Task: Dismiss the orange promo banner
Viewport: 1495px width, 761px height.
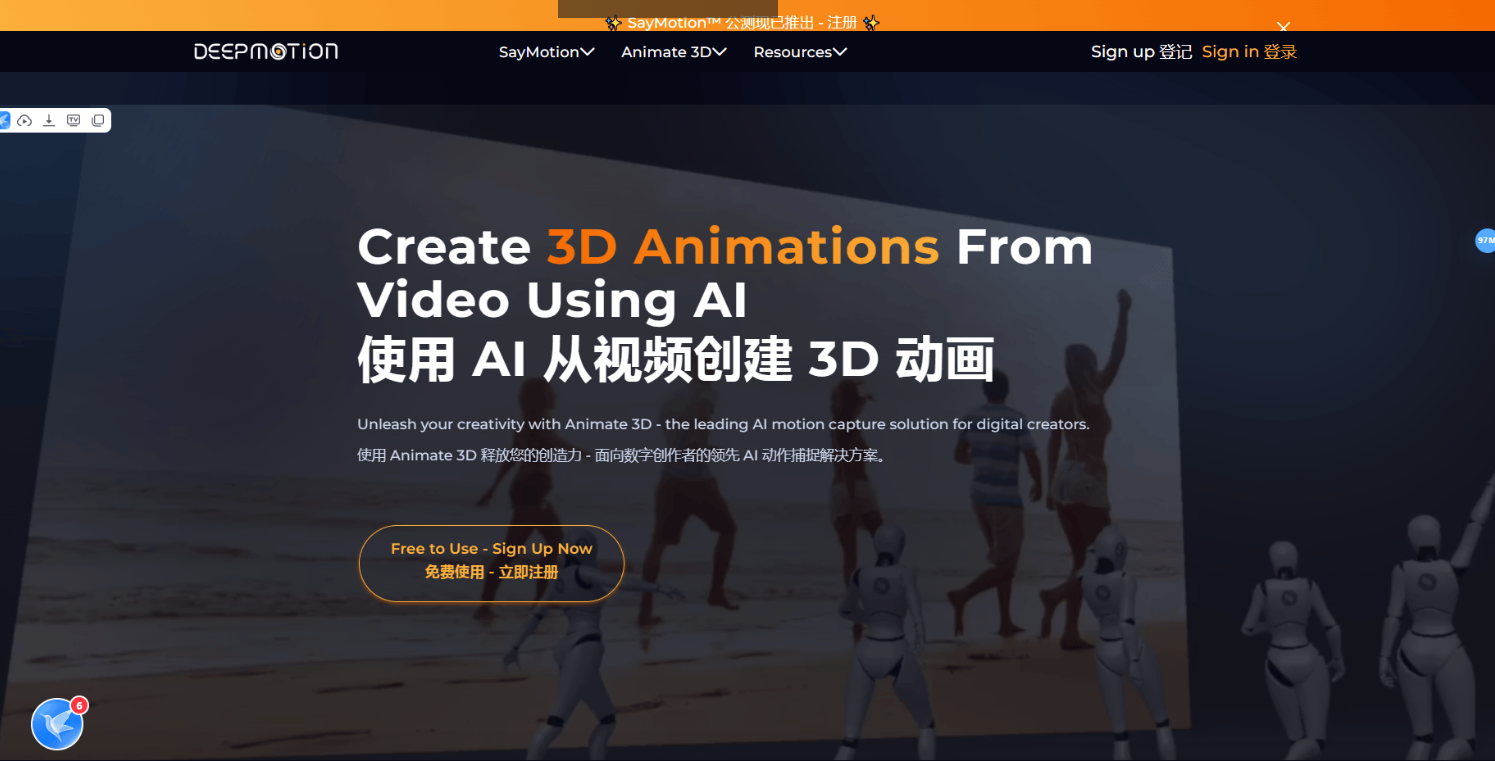Action: 1283,26
